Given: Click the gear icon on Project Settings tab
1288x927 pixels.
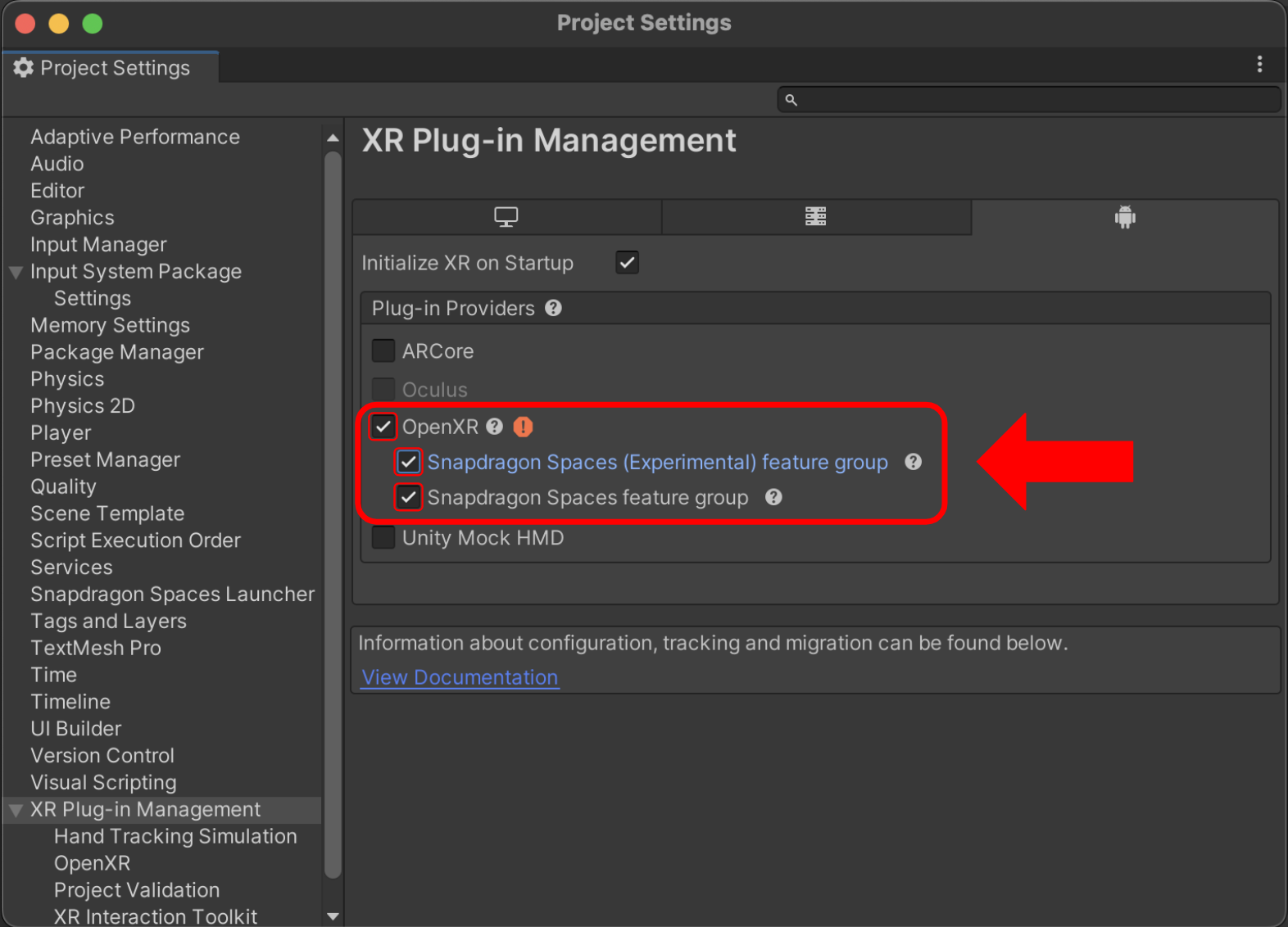Looking at the screenshot, I should (24, 67).
